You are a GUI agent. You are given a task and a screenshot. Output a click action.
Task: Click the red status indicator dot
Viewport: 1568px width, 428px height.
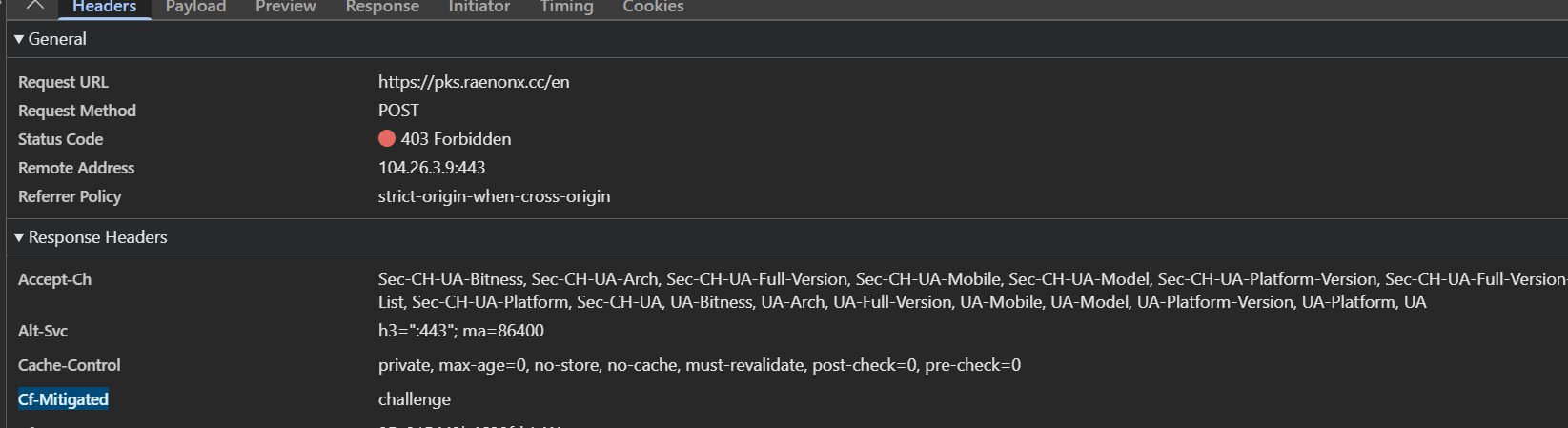386,139
